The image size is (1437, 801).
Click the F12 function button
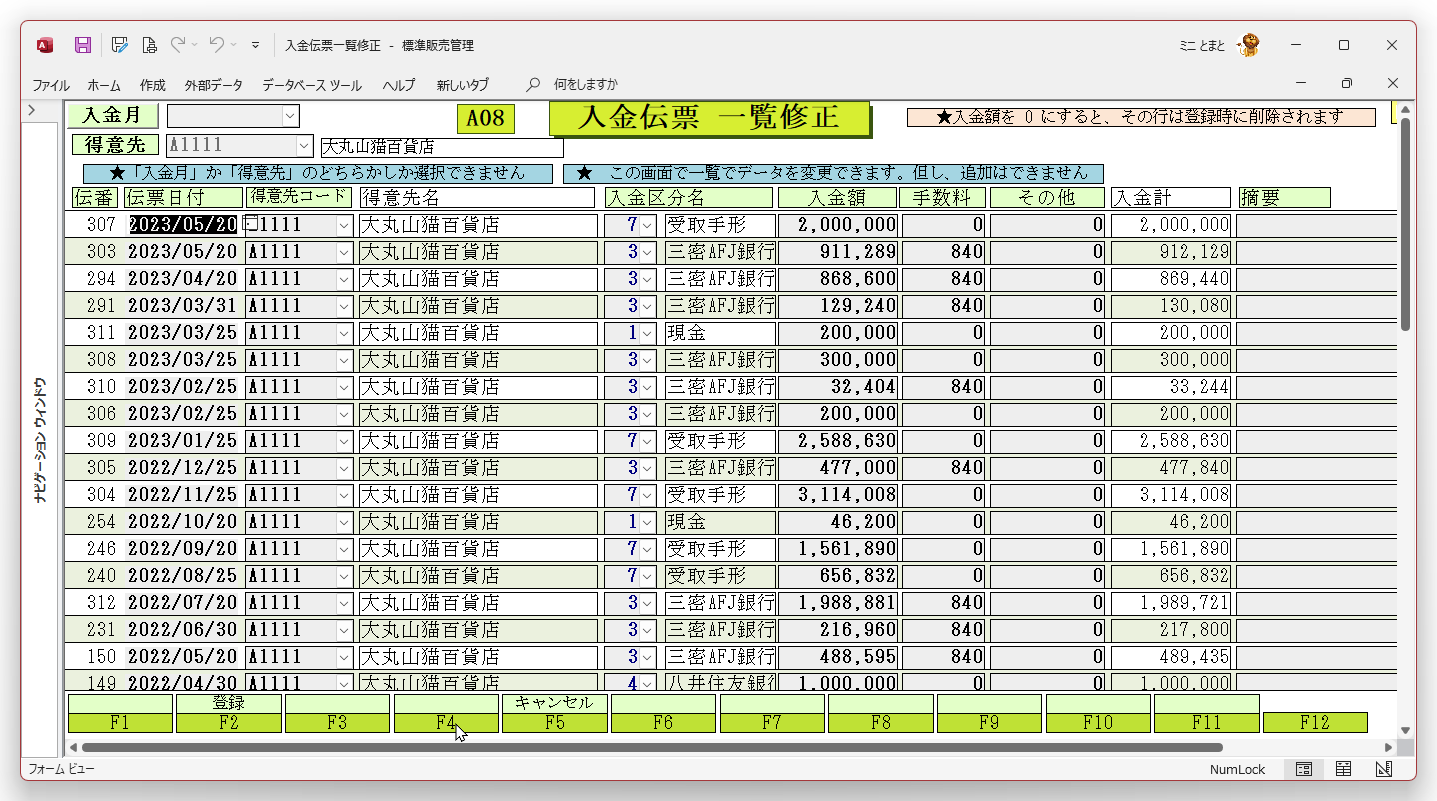click(x=1315, y=723)
